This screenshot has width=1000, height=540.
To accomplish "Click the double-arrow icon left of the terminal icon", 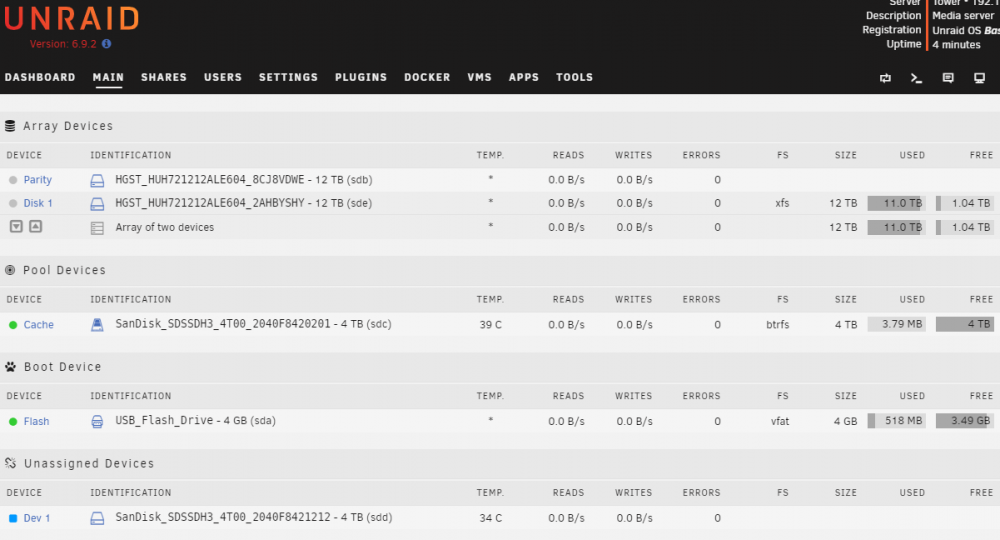I will pos(885,78).
